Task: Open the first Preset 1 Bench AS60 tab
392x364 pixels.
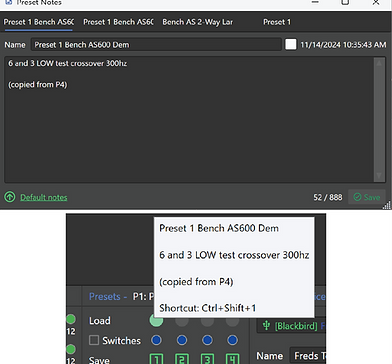Action: 38,22
